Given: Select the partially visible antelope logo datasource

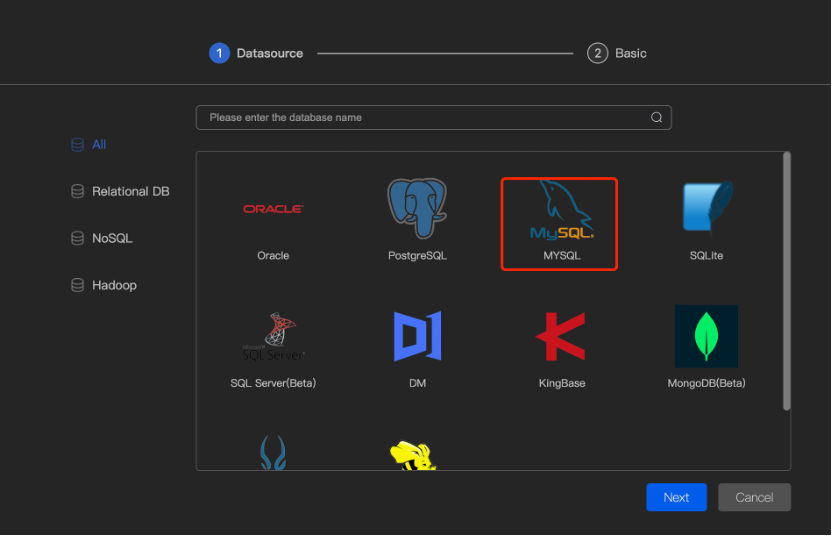Looking at the screenshot, I should pyautogui.click(x=273, y=453).
